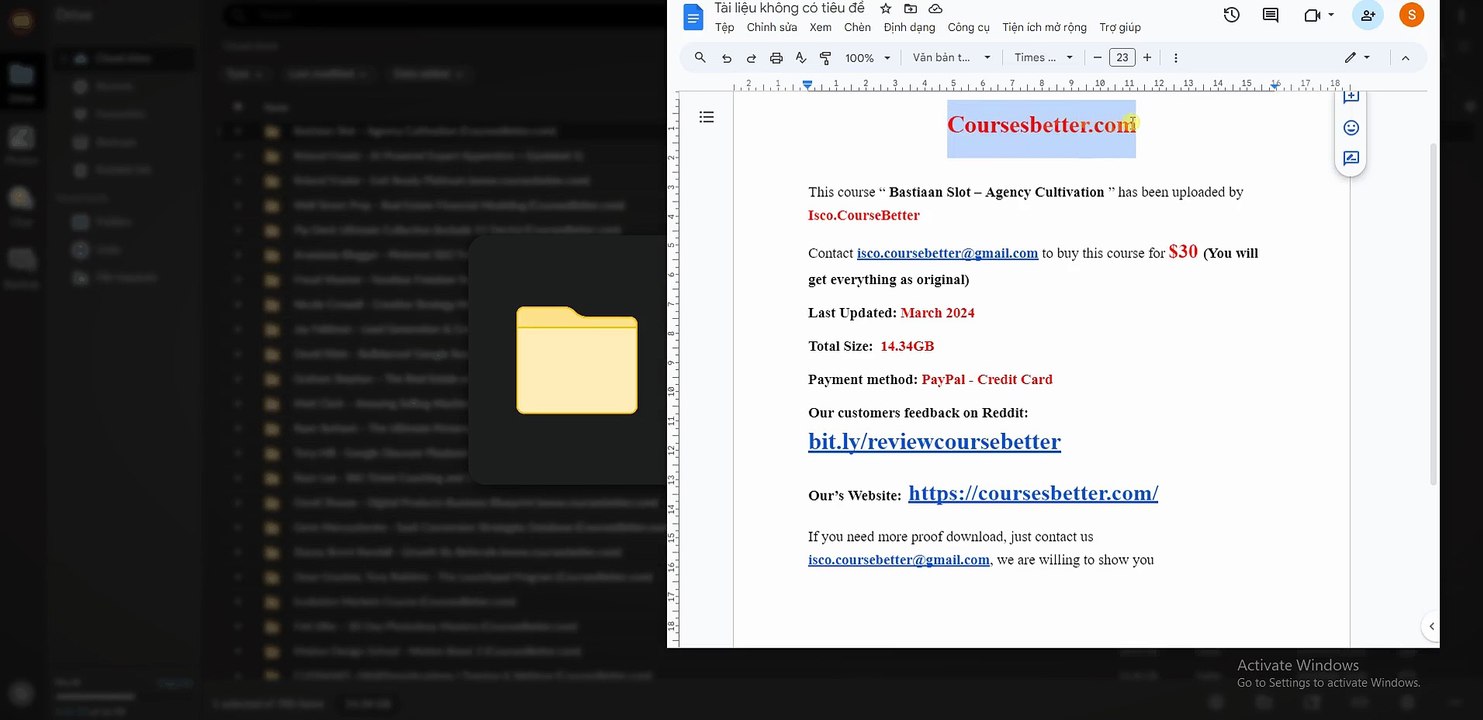Open the Times font family dropdown
This screenshot has height=720, width=1483.
click(1043, 58)
